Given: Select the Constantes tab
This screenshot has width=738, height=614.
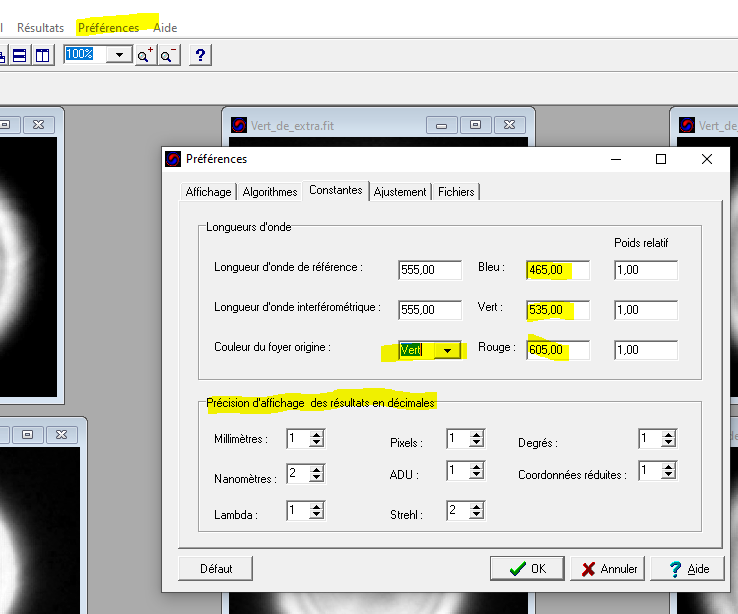Looking at the screenshot, I should (x=336, y=190).
